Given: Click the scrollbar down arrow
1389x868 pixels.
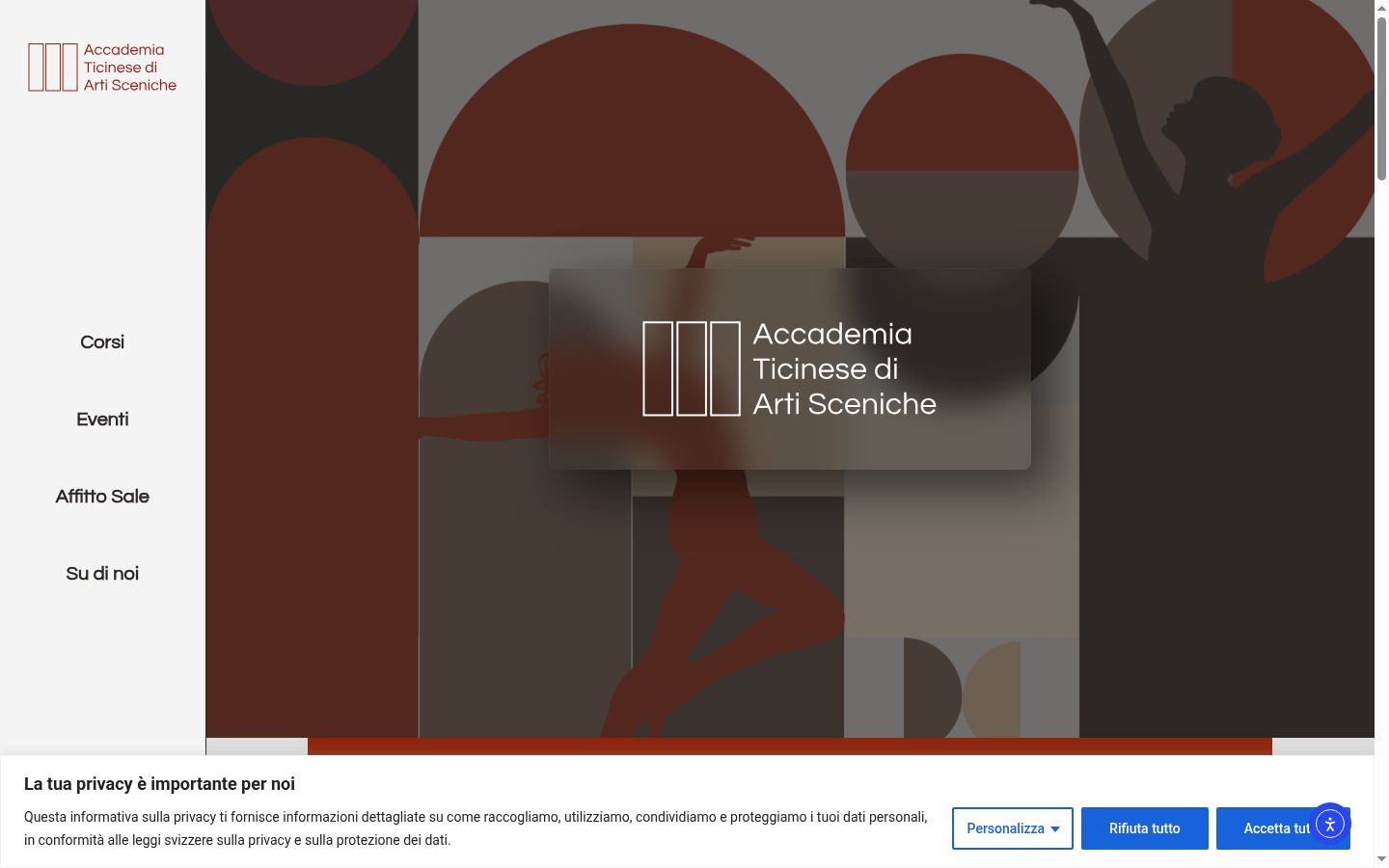Looking at the screenshot, I should tap(1381, 859).
